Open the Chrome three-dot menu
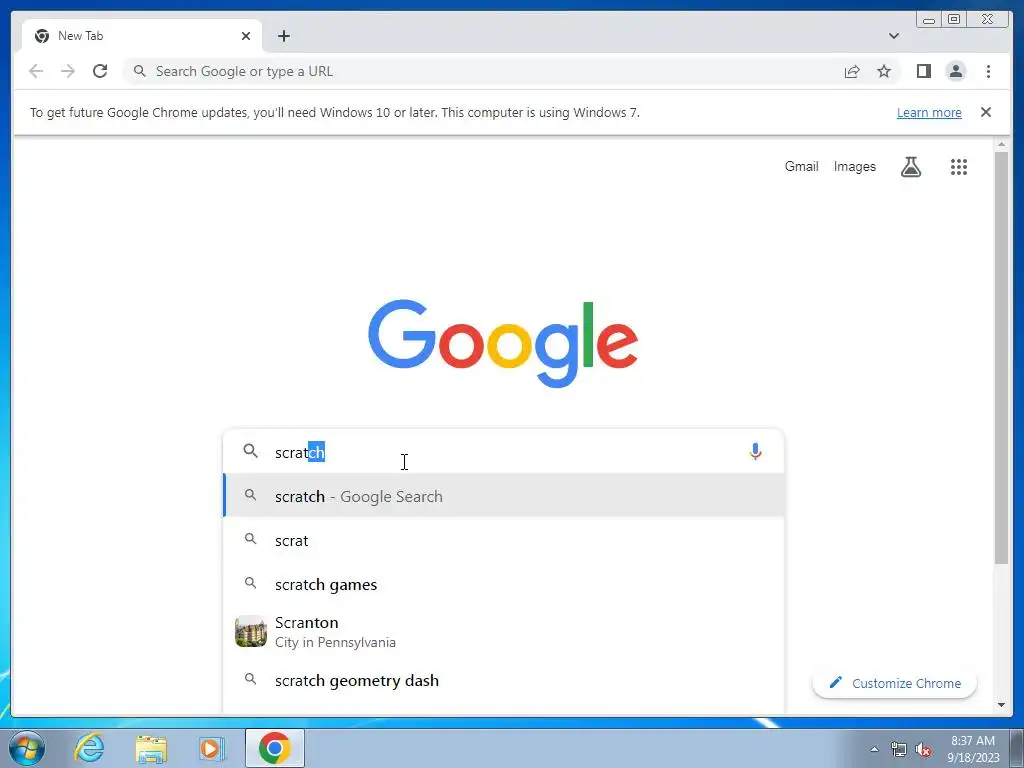The width and height of the screenshot is (1024, 768). click(x=988, y=71)
